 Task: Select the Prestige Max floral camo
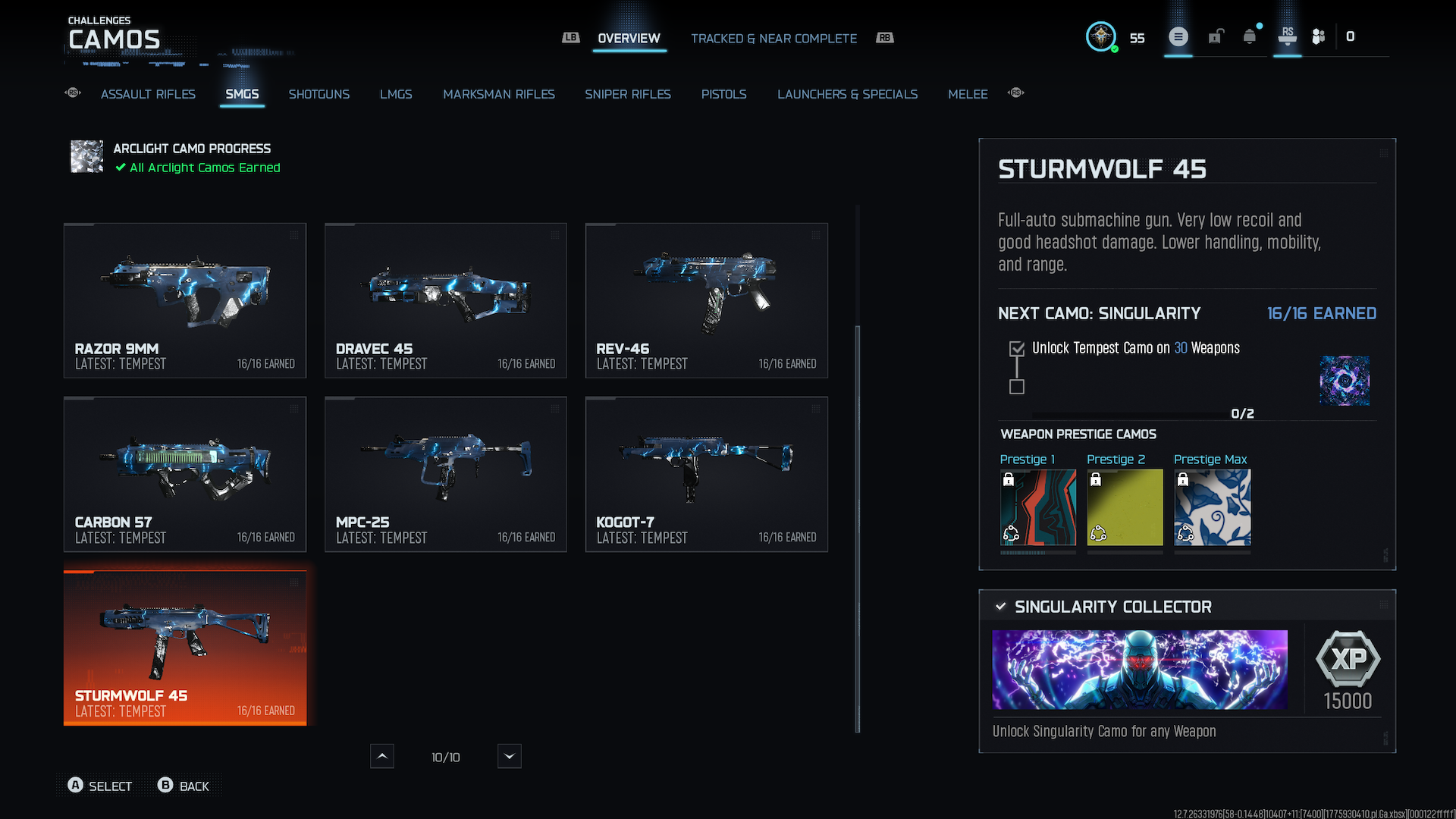point(1213,507)
